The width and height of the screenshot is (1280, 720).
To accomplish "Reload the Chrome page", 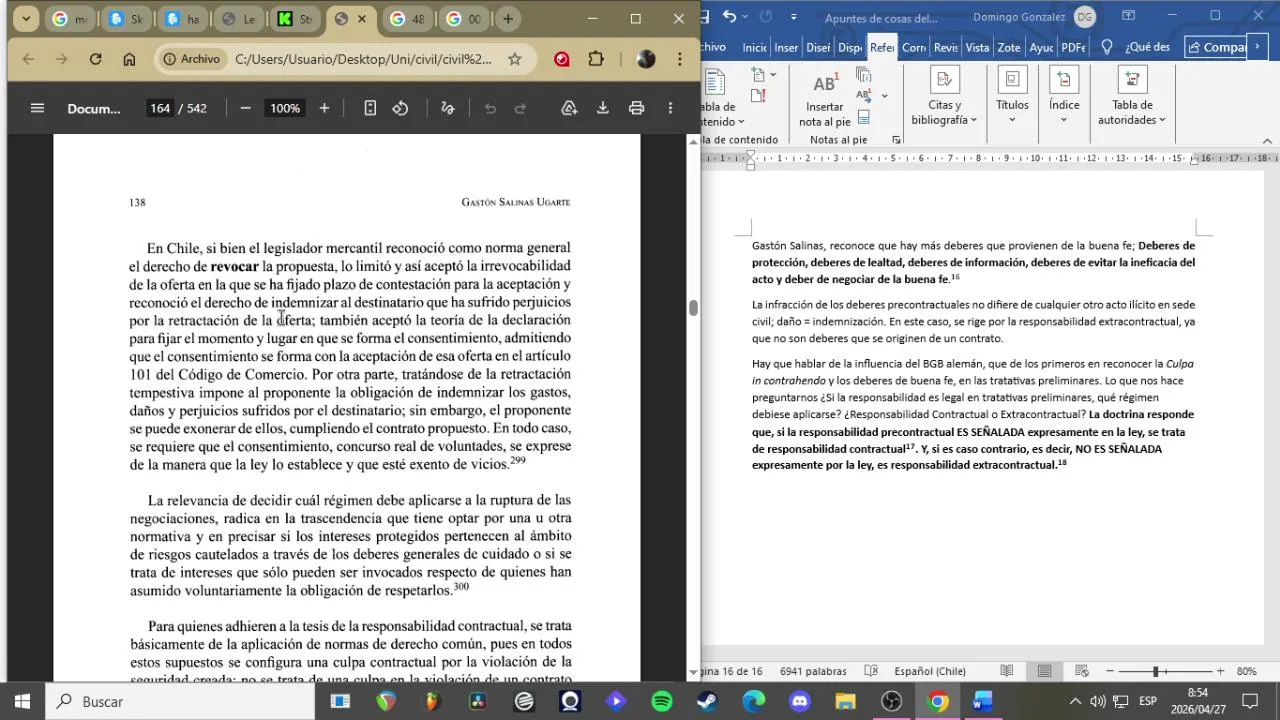I will pos(95,59).
